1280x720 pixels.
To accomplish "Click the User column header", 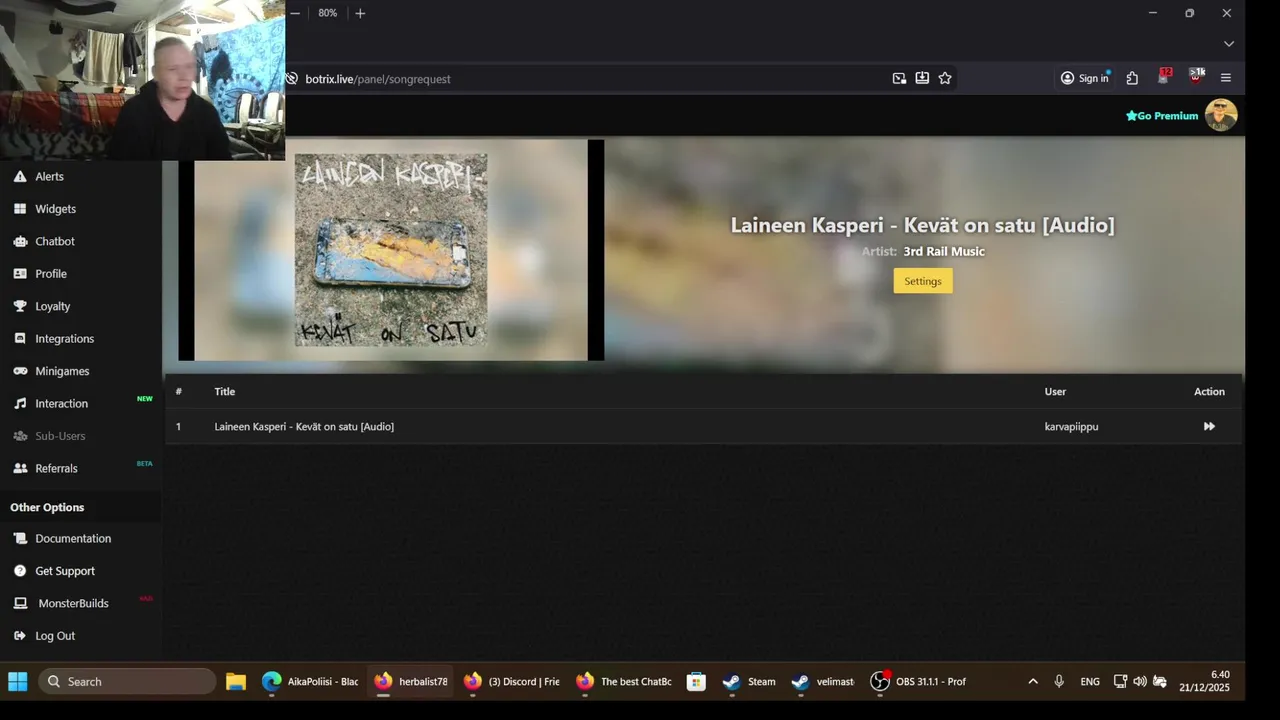I will [1055, 392].
